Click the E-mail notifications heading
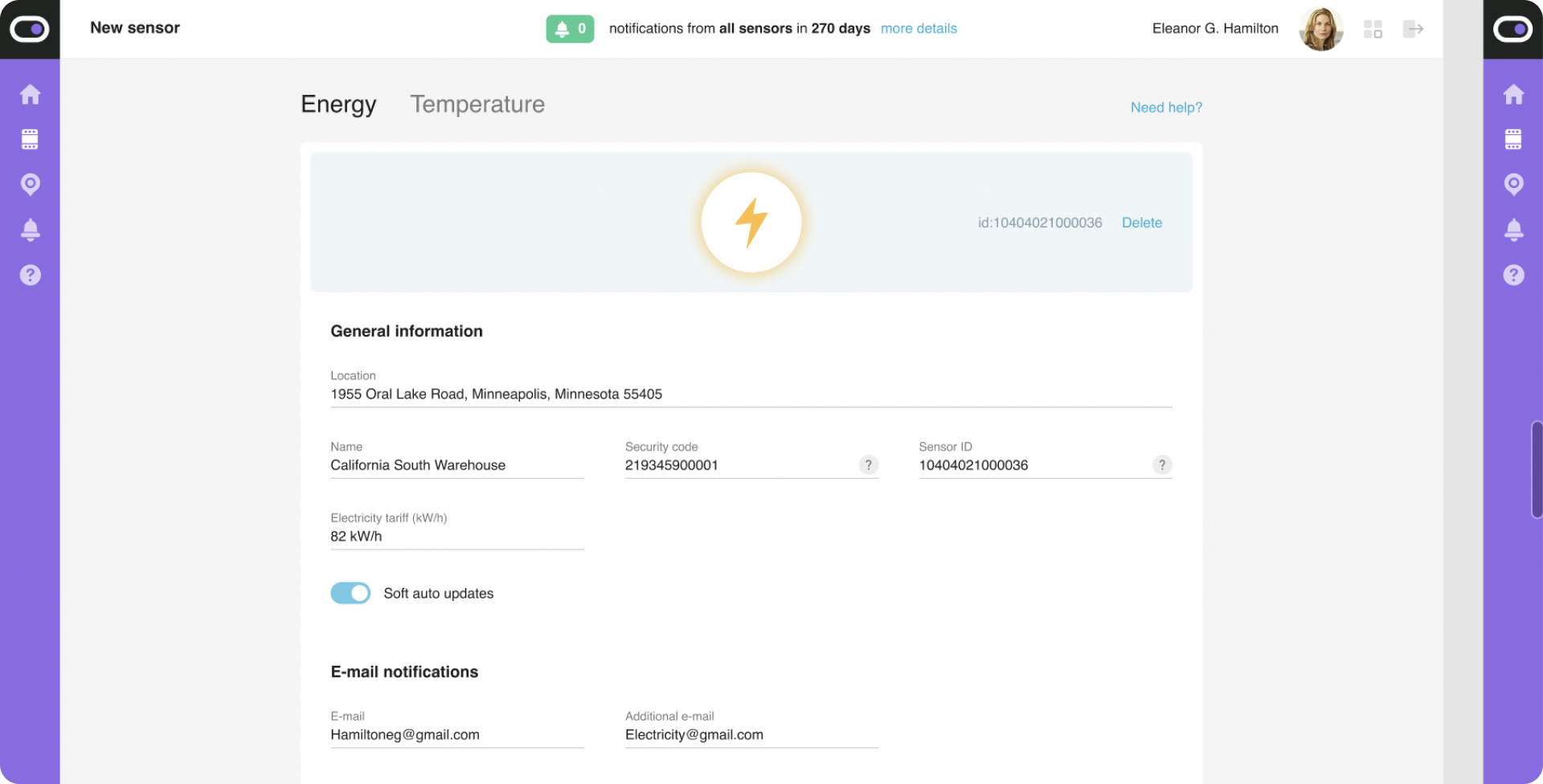This screenshot has width=1543, height=784. pos(404,672)
